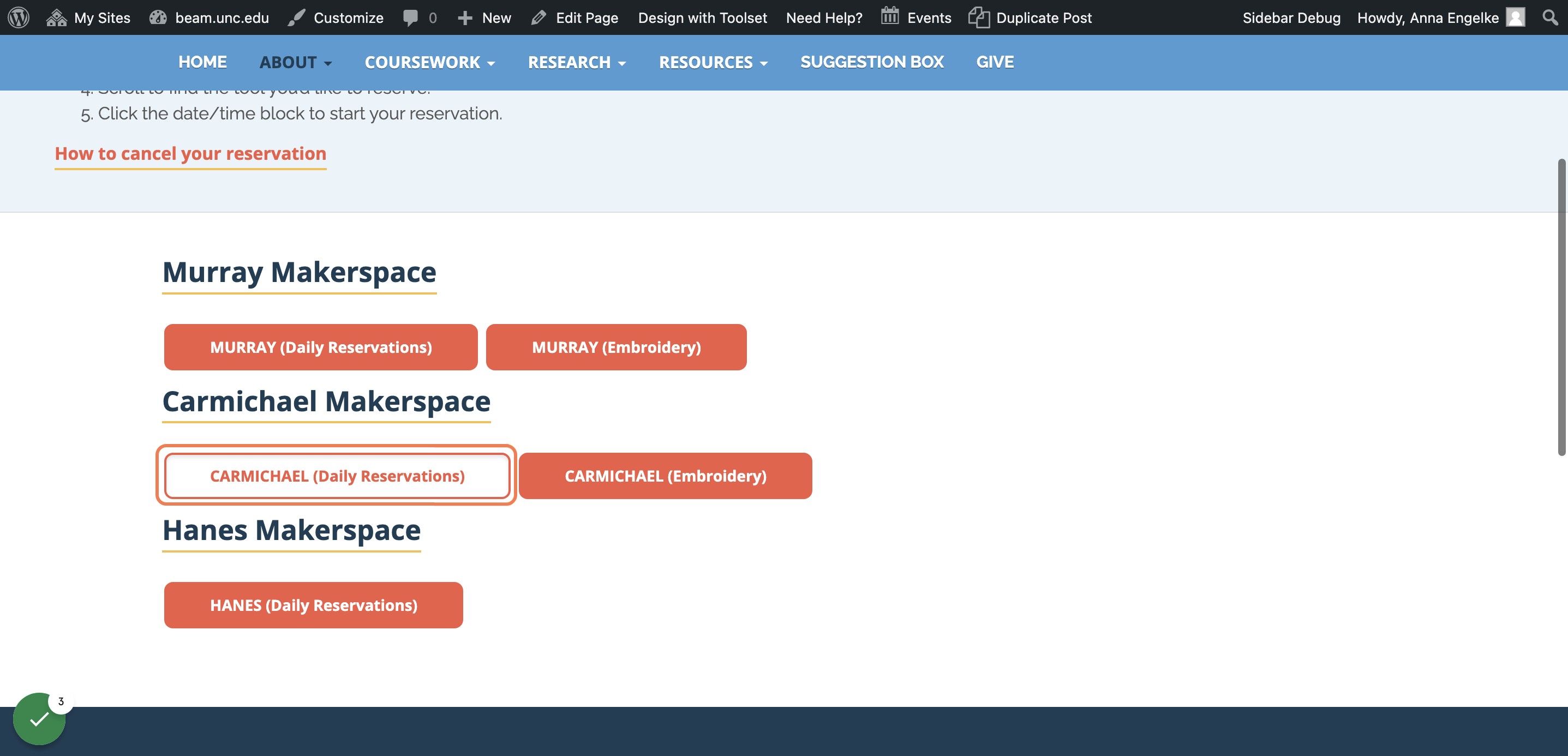Click Edit Page with the pencil icon

[x=574, y=17]
